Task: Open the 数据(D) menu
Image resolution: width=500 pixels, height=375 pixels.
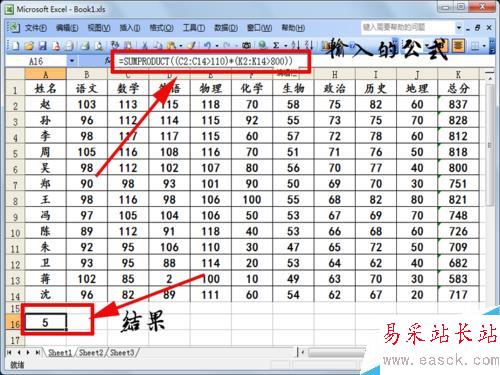Action: (x=226, y=28)
